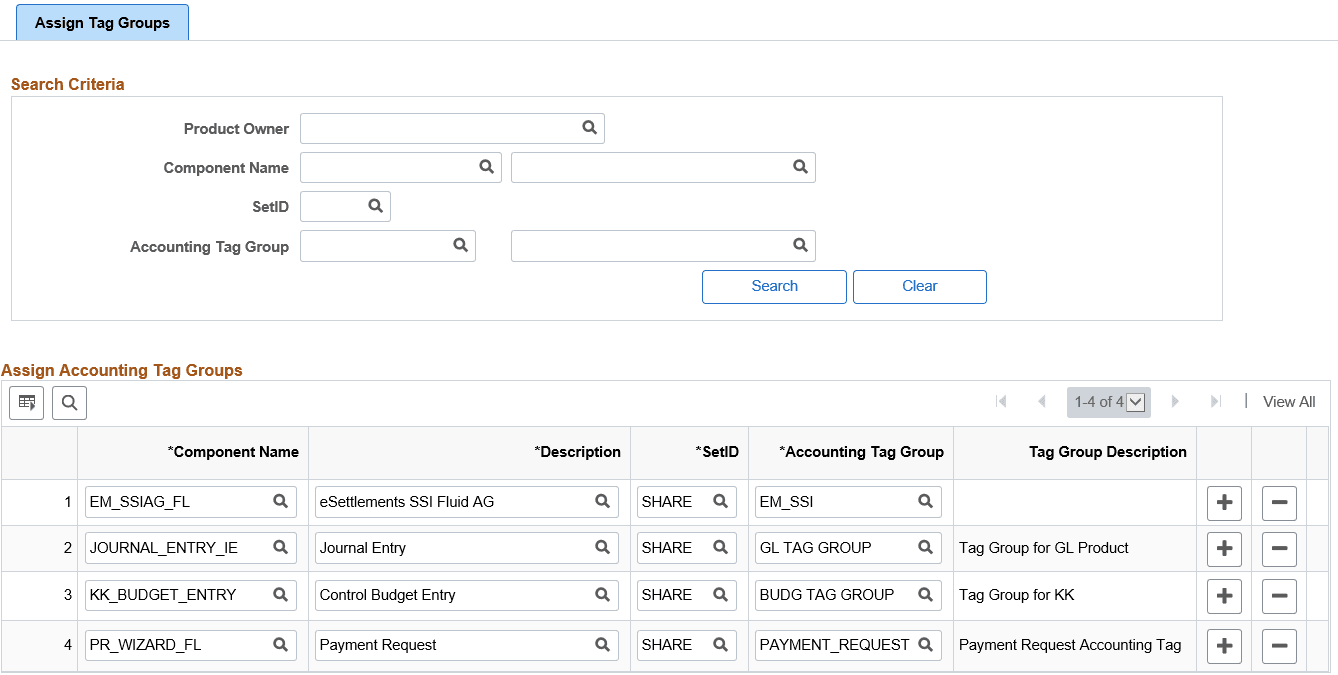
Task: Select the Assign Tag Groups tab
Action: (102, 22)
